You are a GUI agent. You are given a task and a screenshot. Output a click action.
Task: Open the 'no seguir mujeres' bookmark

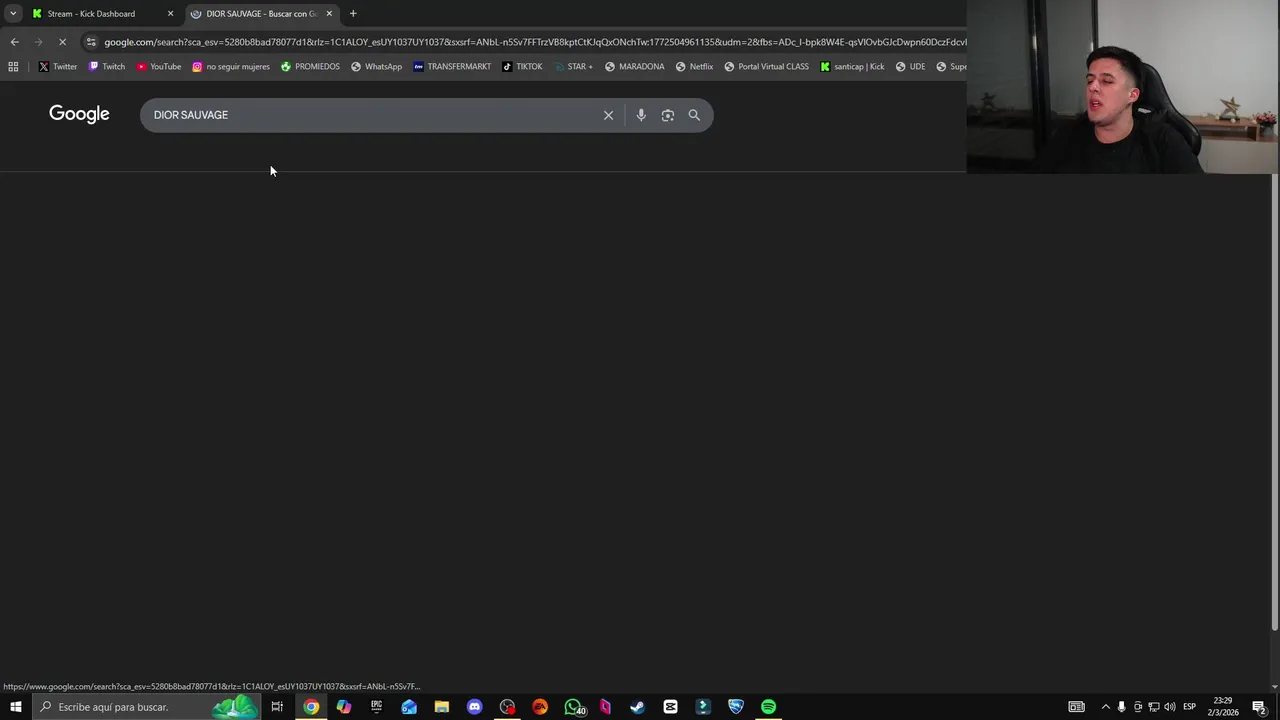(231, 67)
